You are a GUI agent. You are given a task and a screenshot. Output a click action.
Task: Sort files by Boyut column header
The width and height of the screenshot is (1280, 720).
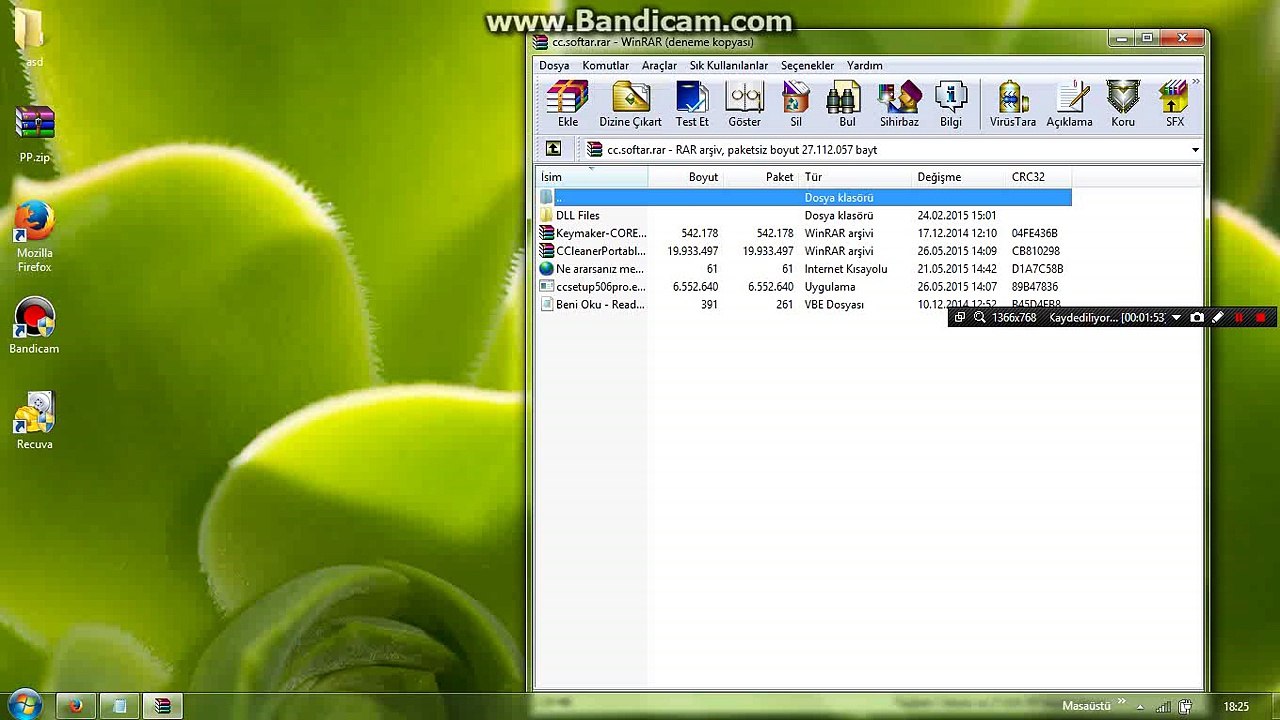point(685,177)
